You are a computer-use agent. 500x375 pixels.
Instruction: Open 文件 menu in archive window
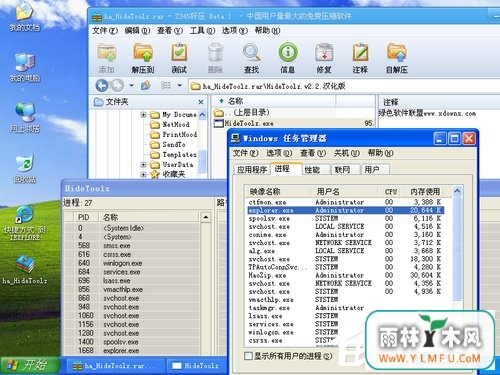[x=105, y=31]
